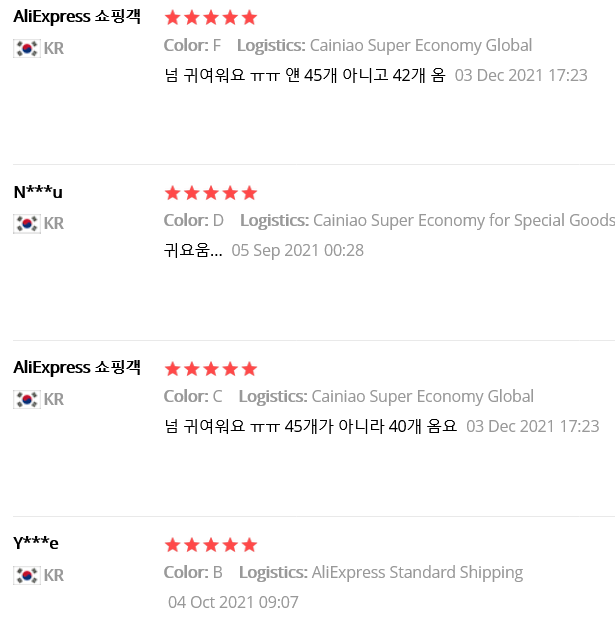The height and width of the screenshot is (637, 615).
Task: Click the star rating of the Color B review
Action: [211, 545]
